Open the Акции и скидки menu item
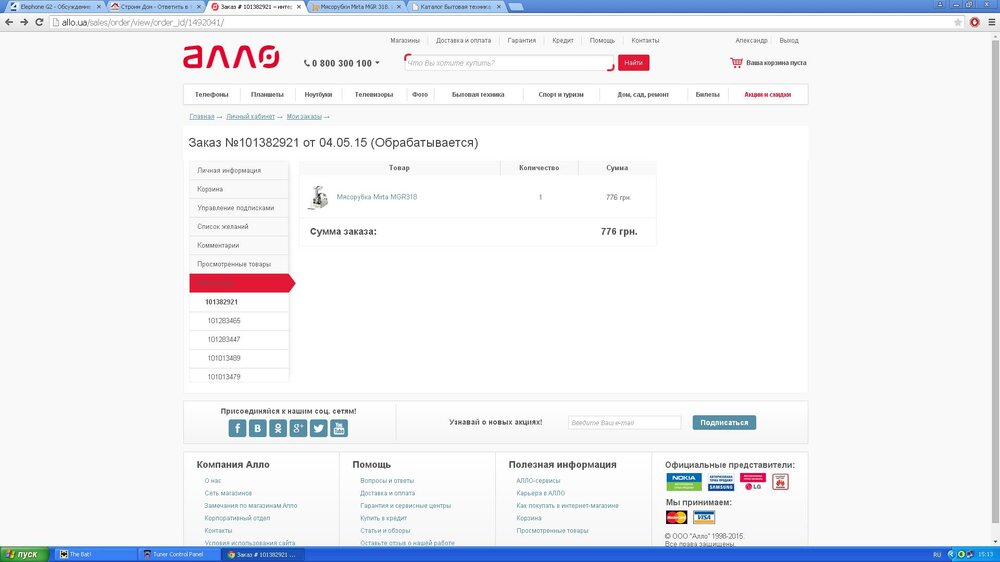The width and height of the screenshot is (1000, 562). click(767, 94)
